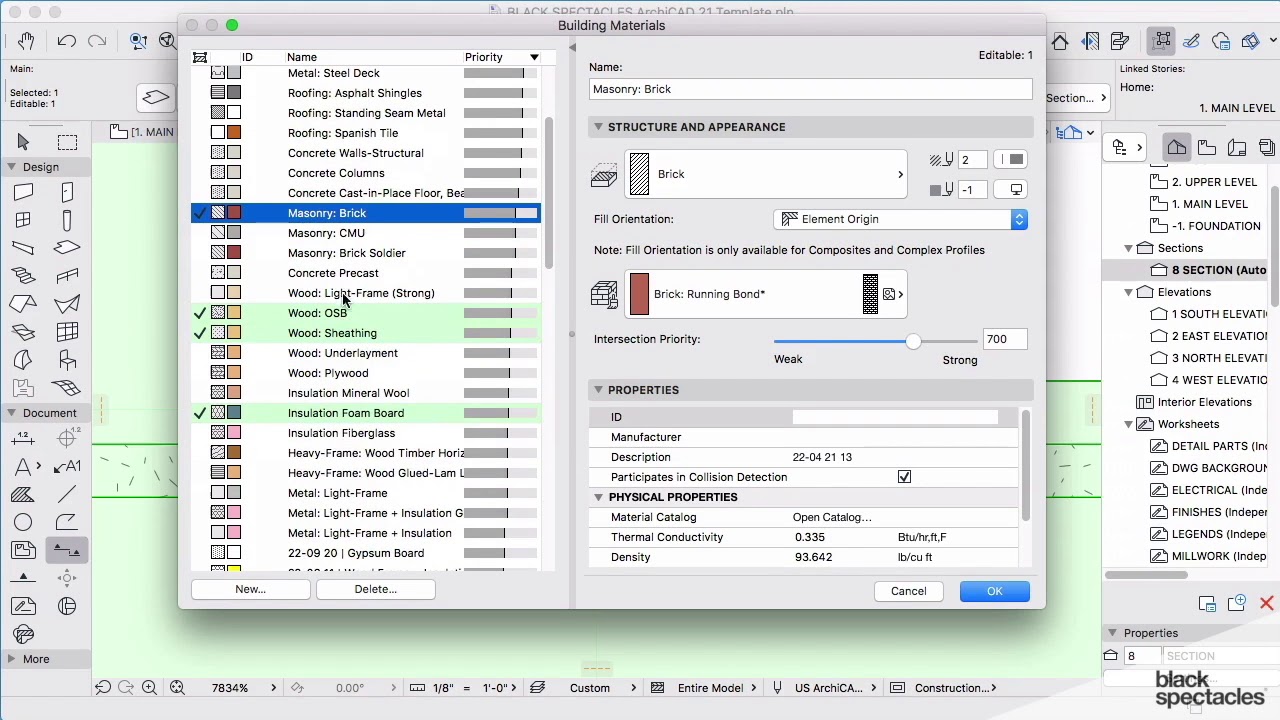
Task: Select the Mesh tool in the Design toolbox
Action: pos(67,388)
